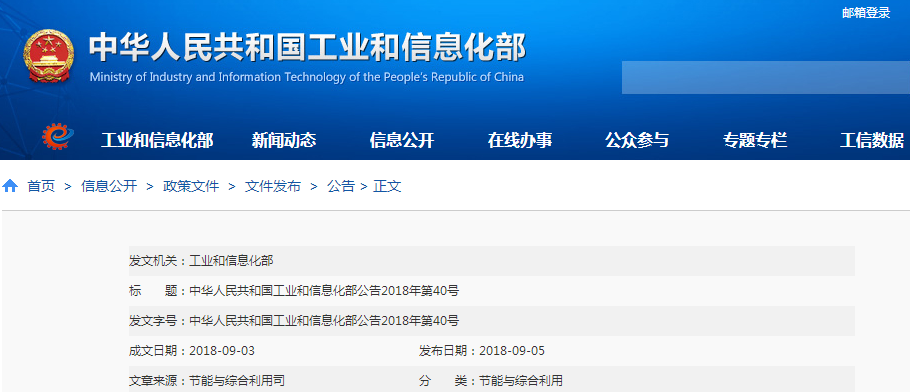Click the 成文日期 value 2018-09-03

pos(222,351)
